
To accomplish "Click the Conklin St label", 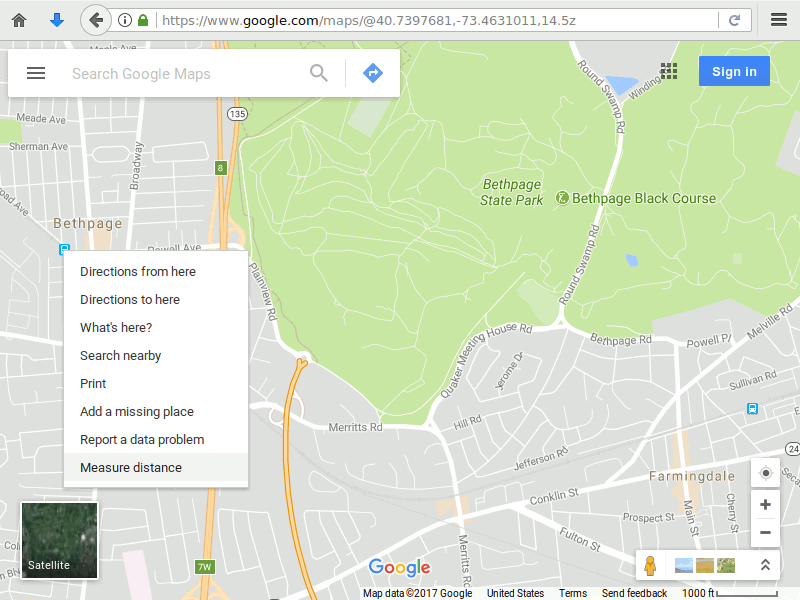I will (554, 496).
